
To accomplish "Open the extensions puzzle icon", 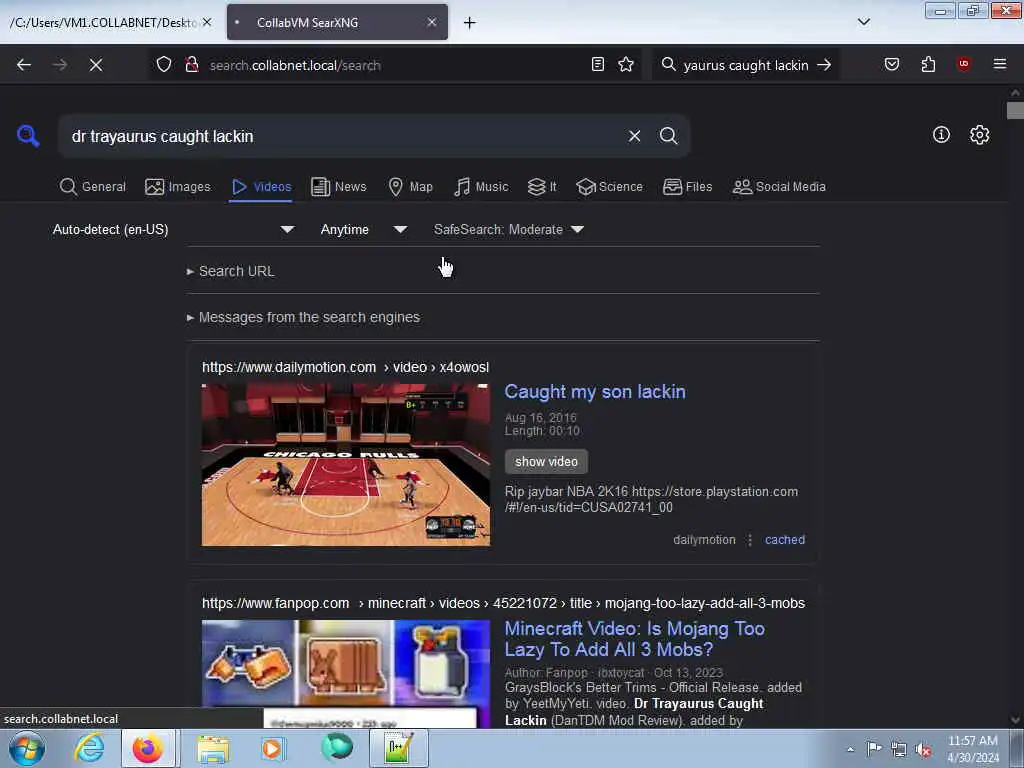I will [928, 65].
